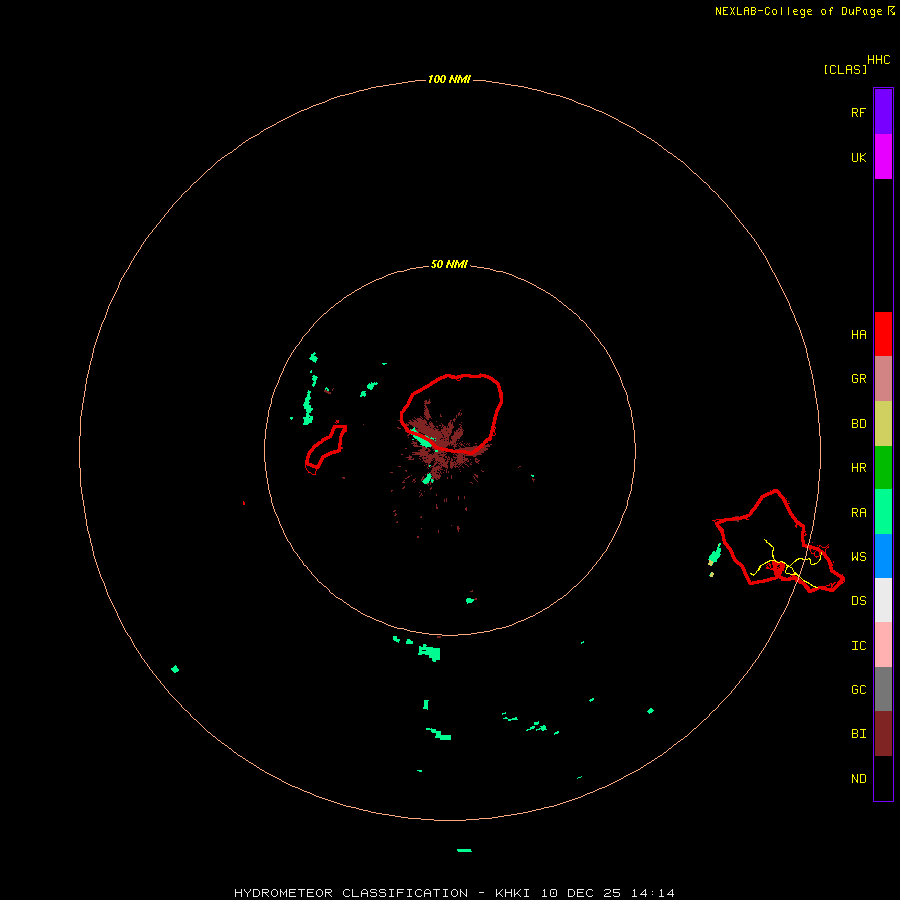Screen dimensions: 900x900
Task: Click the '14:14' timestamp
Action: coord(652,893)
